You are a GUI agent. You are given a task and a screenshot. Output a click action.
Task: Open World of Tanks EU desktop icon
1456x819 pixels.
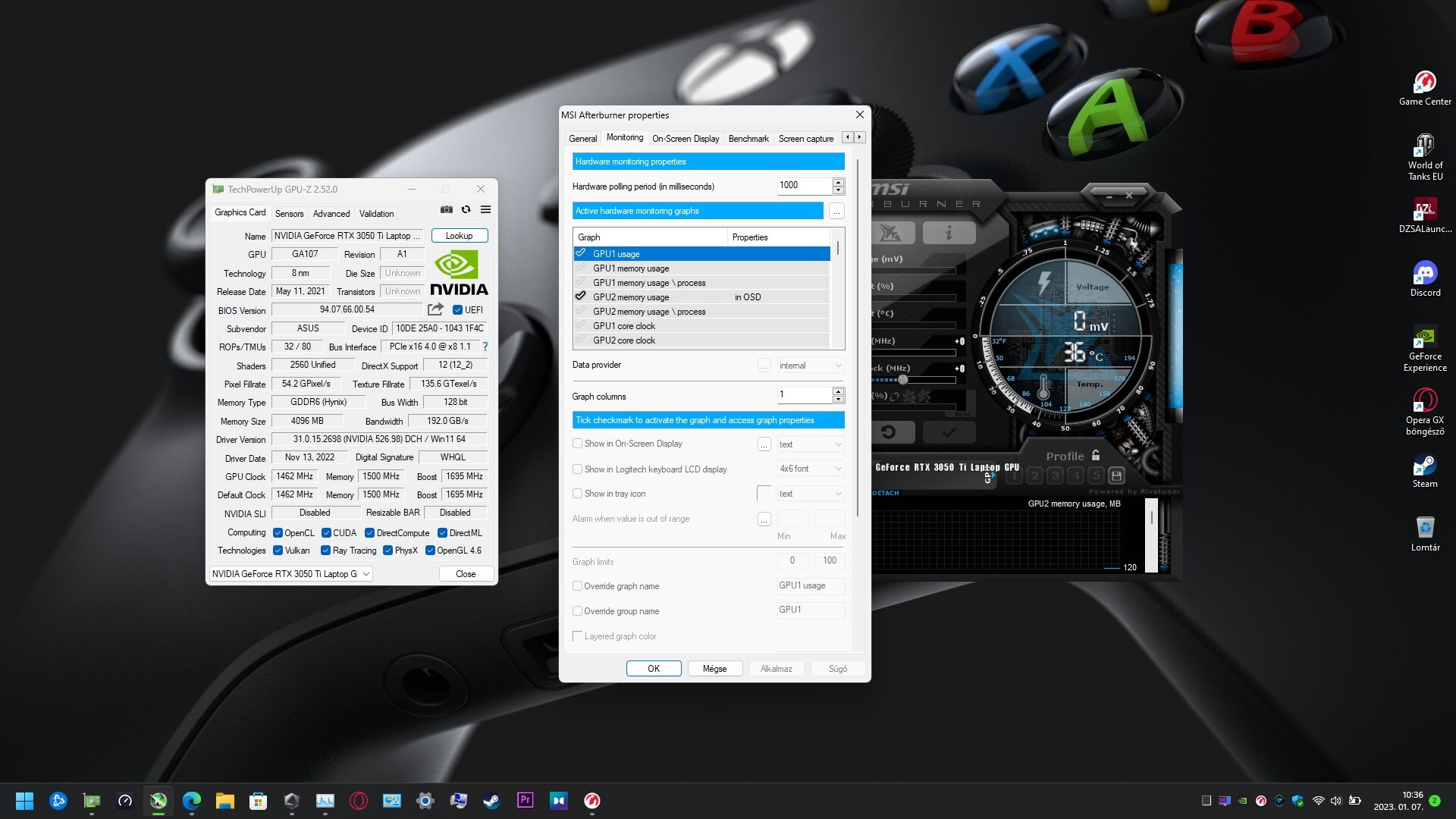click(1425, 158)
